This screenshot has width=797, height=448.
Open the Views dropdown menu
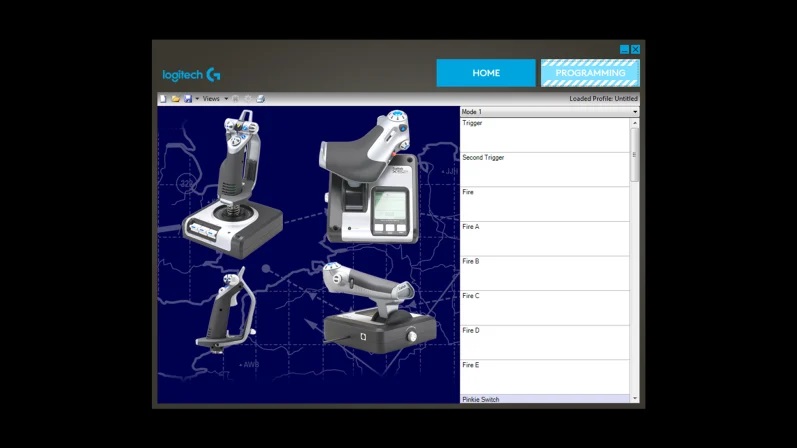pyautogui.click(x=215, y=99)
